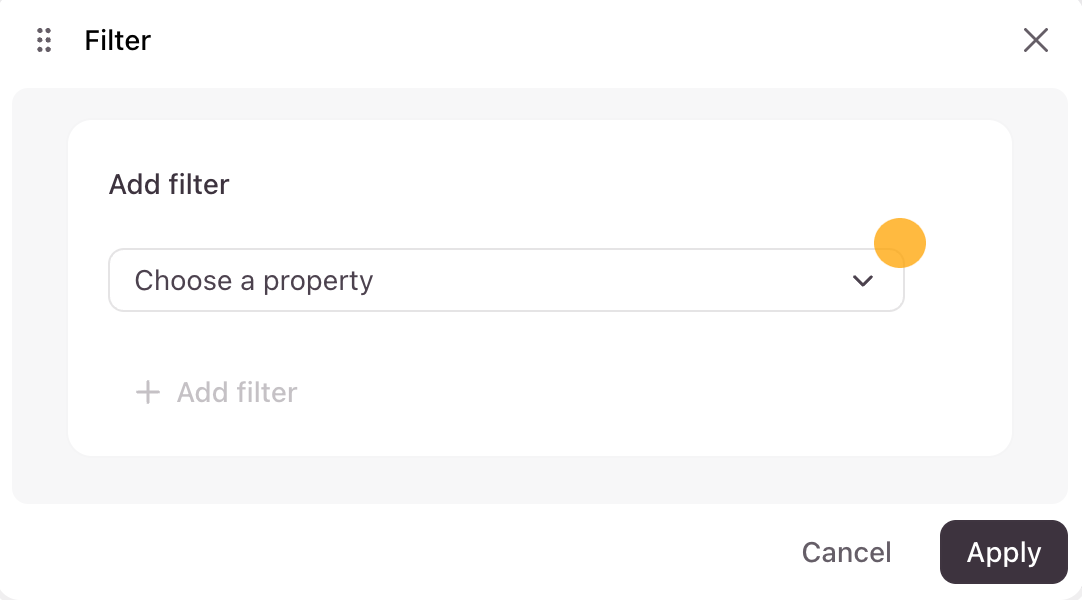Click the Cancel text link
The width and height of the screenshot is (1082, 600).
tap(846, 552)
